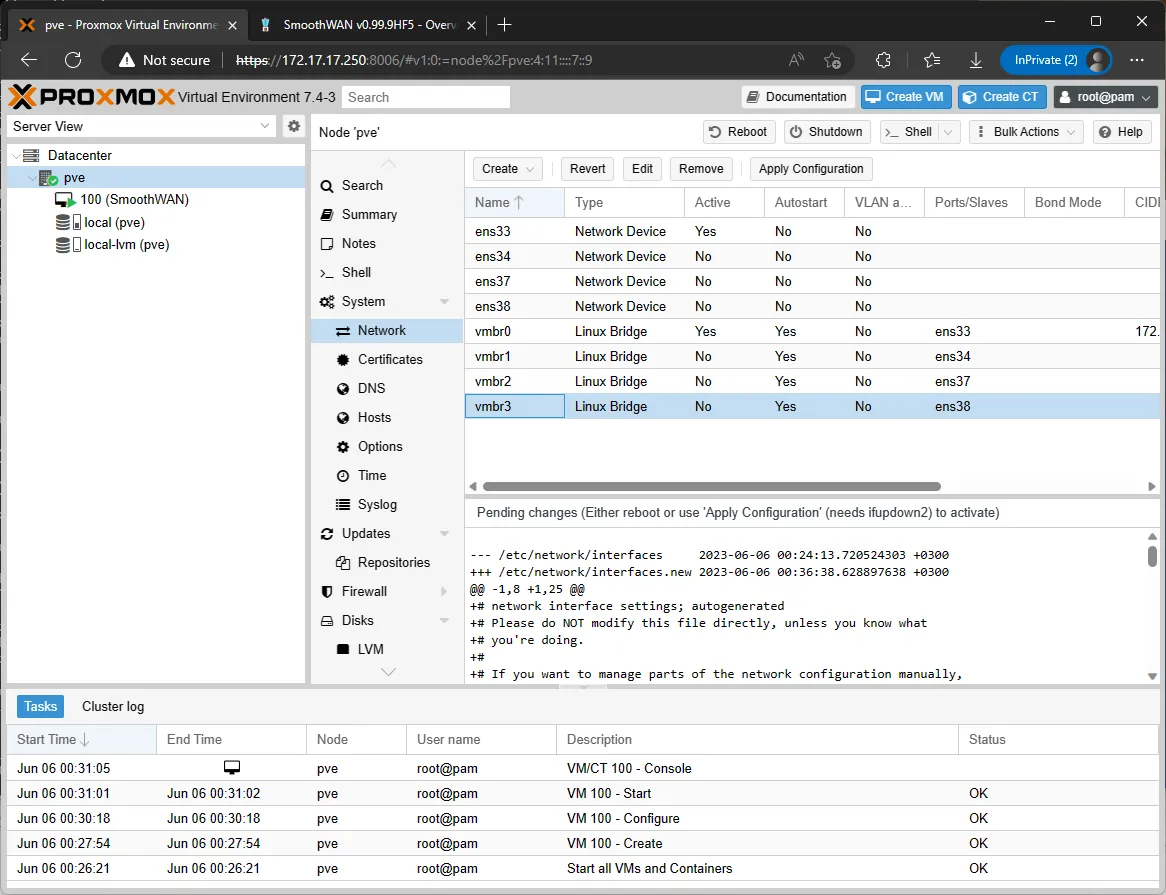This screenshot has width=1166, height=895.
Task: Revert pending network changes
Action: point(587,169)
